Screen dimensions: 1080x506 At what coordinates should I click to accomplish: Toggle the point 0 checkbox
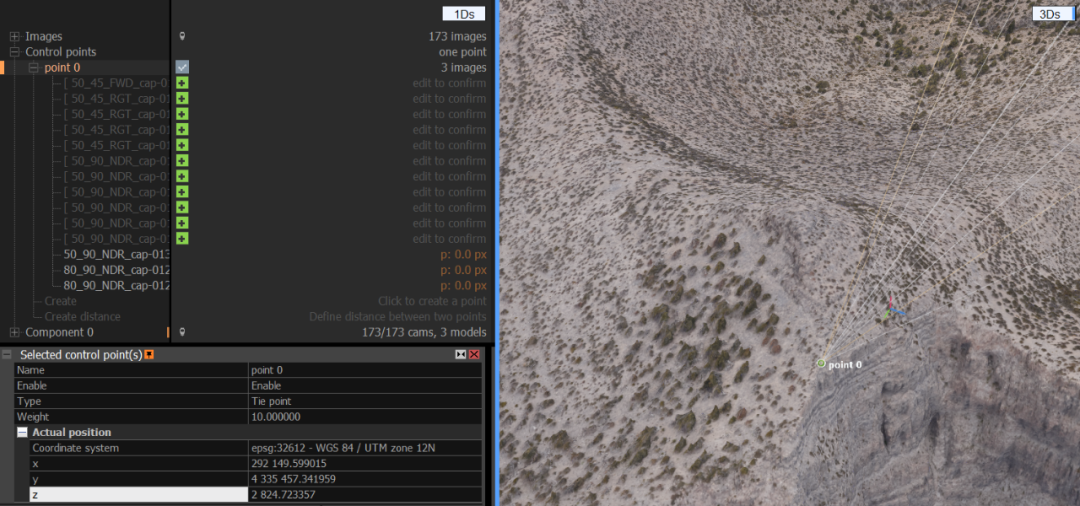click(182, 67)
